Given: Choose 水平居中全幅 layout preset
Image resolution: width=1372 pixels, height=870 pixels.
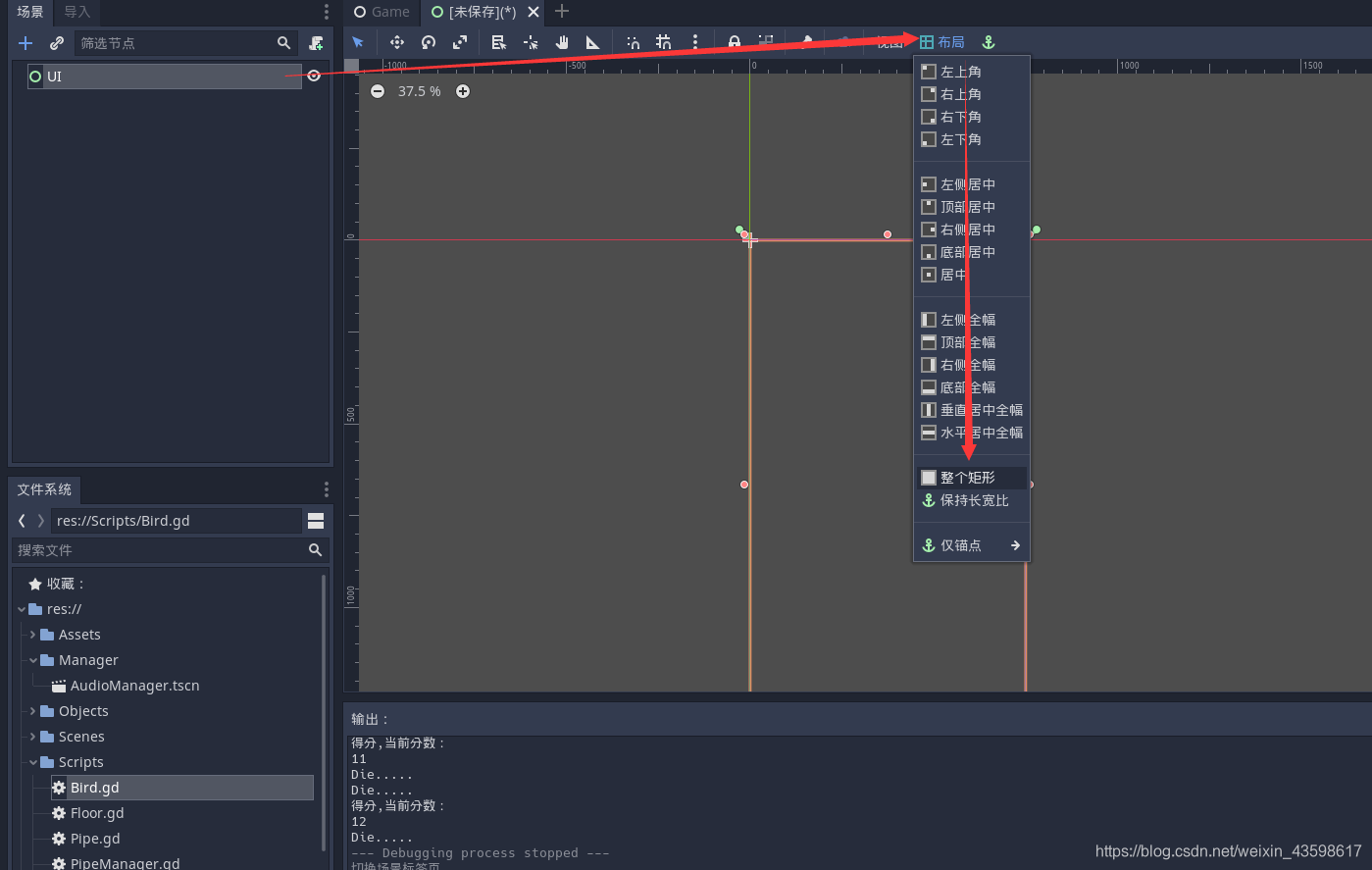Looking at the screenshot, I should coord(972,433).
